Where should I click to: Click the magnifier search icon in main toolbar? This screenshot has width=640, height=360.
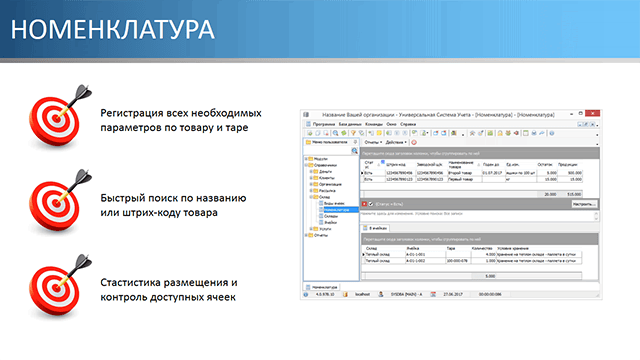336,133
